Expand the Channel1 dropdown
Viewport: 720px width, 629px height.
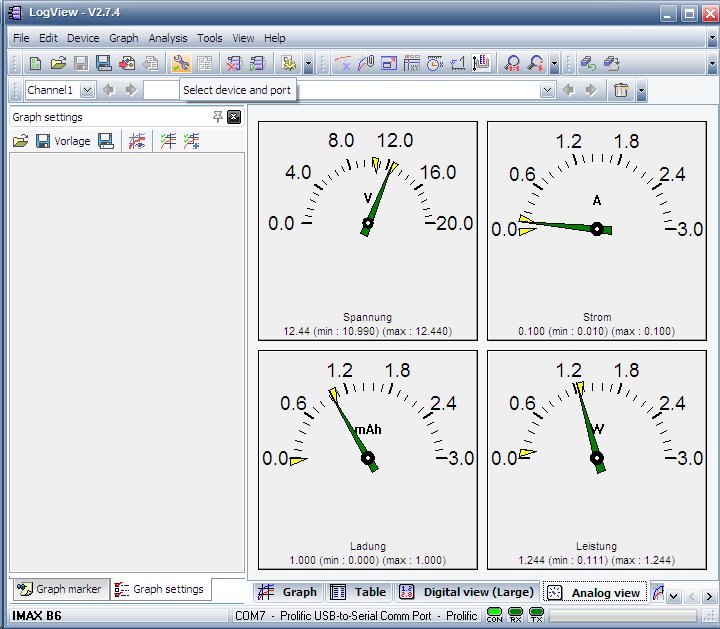coord(87,90)
